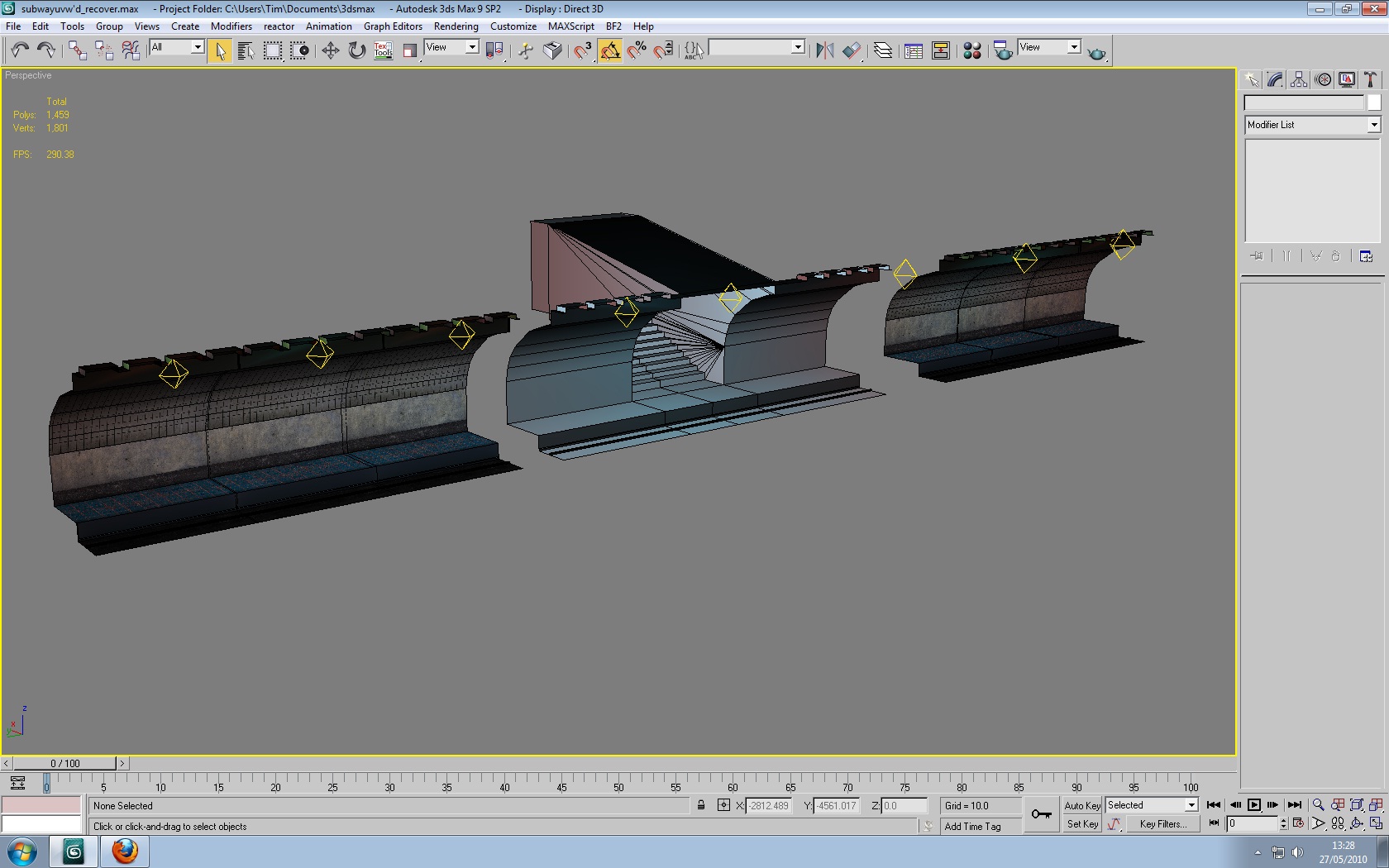Expand the Modifier List dropdown
The image size is (1389, 868).
tap(1373, 125)
